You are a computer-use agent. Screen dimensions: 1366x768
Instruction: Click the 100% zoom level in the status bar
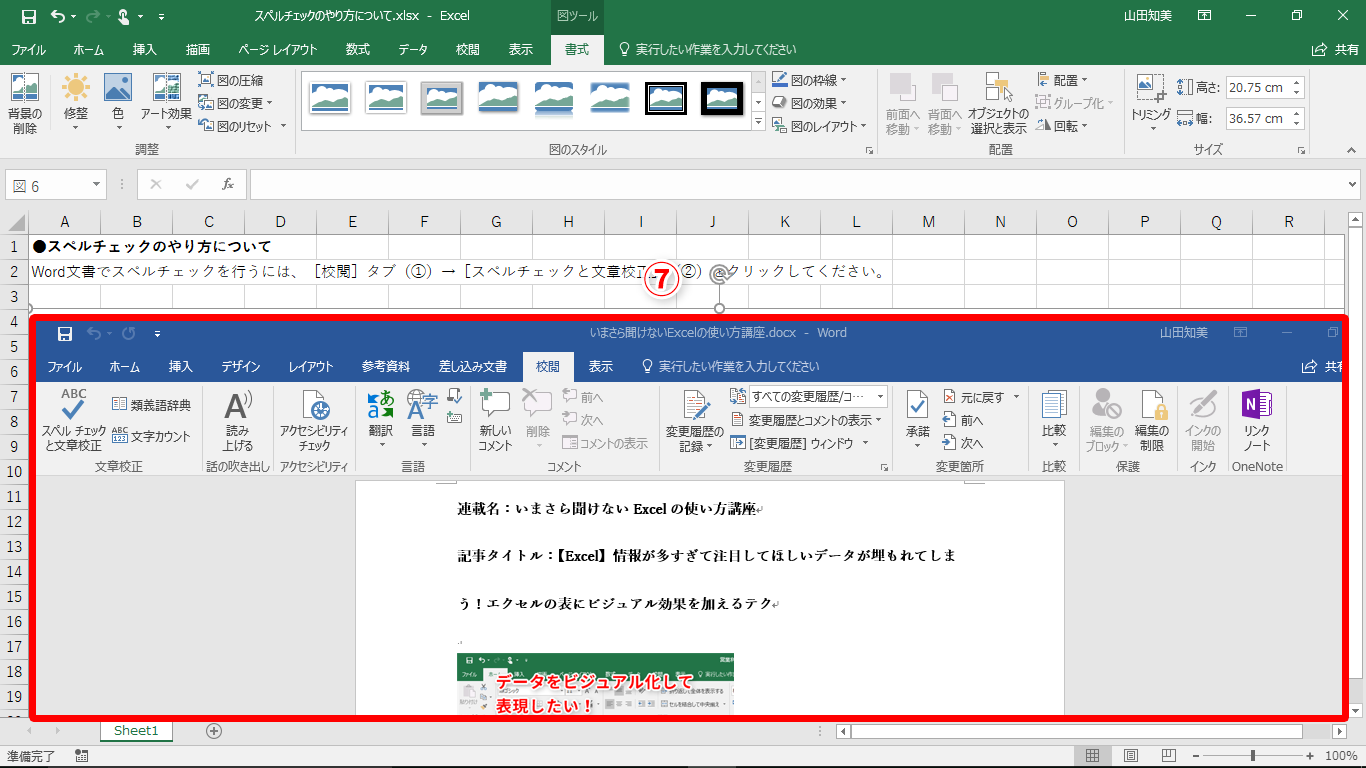(1341, 756)
